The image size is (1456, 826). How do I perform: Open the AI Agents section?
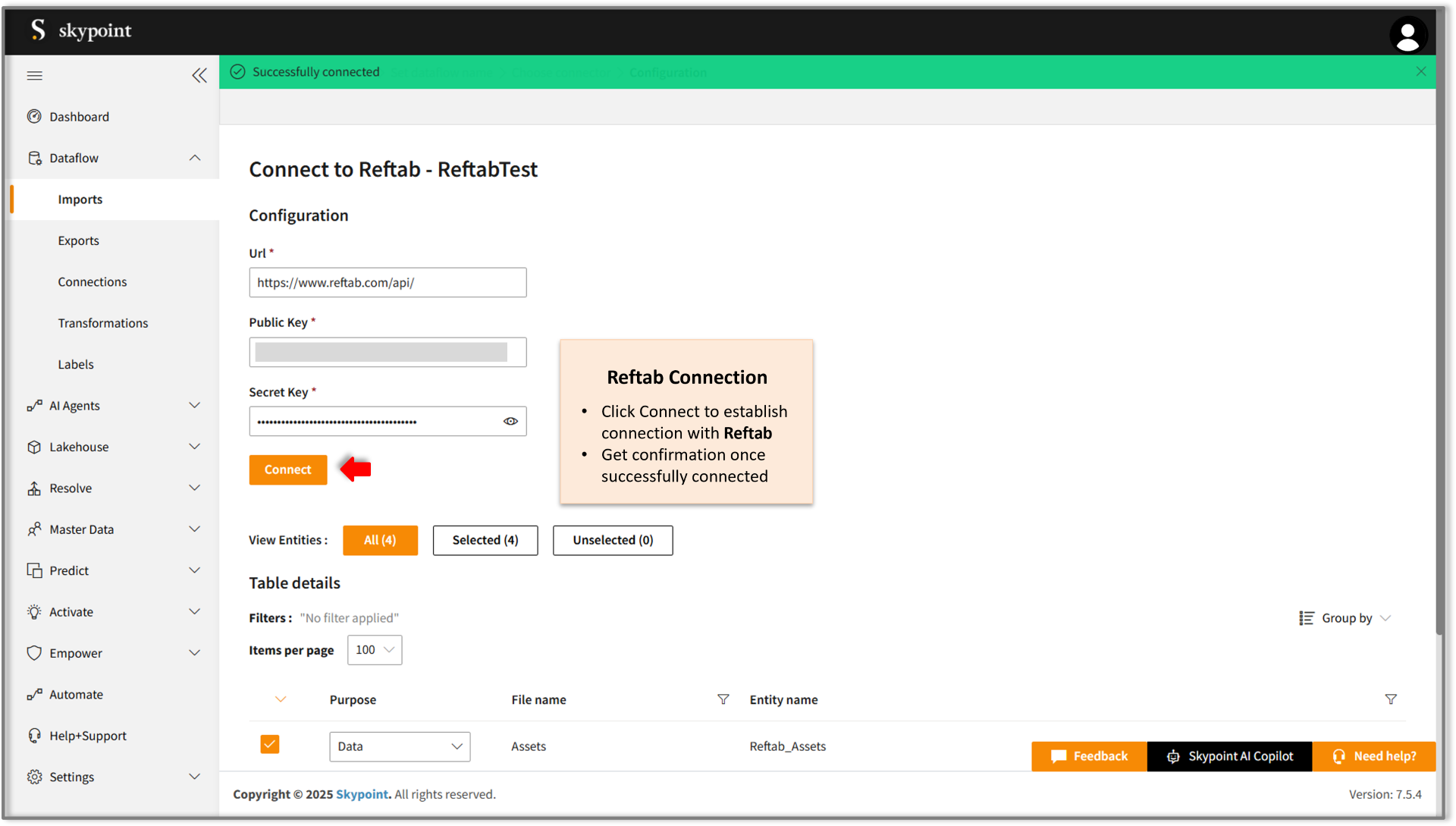[73, 405]
